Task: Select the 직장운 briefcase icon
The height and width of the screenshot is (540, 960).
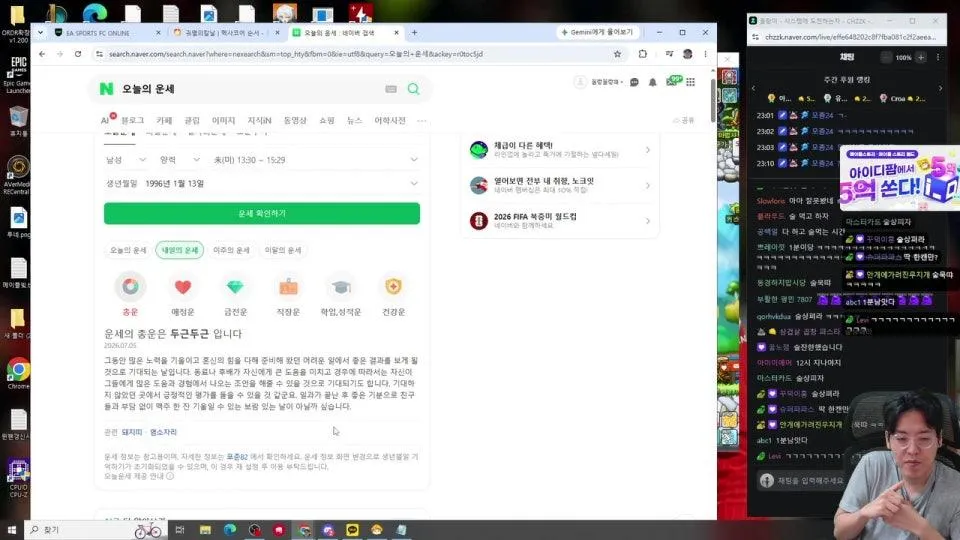Action: coord(288,287)
